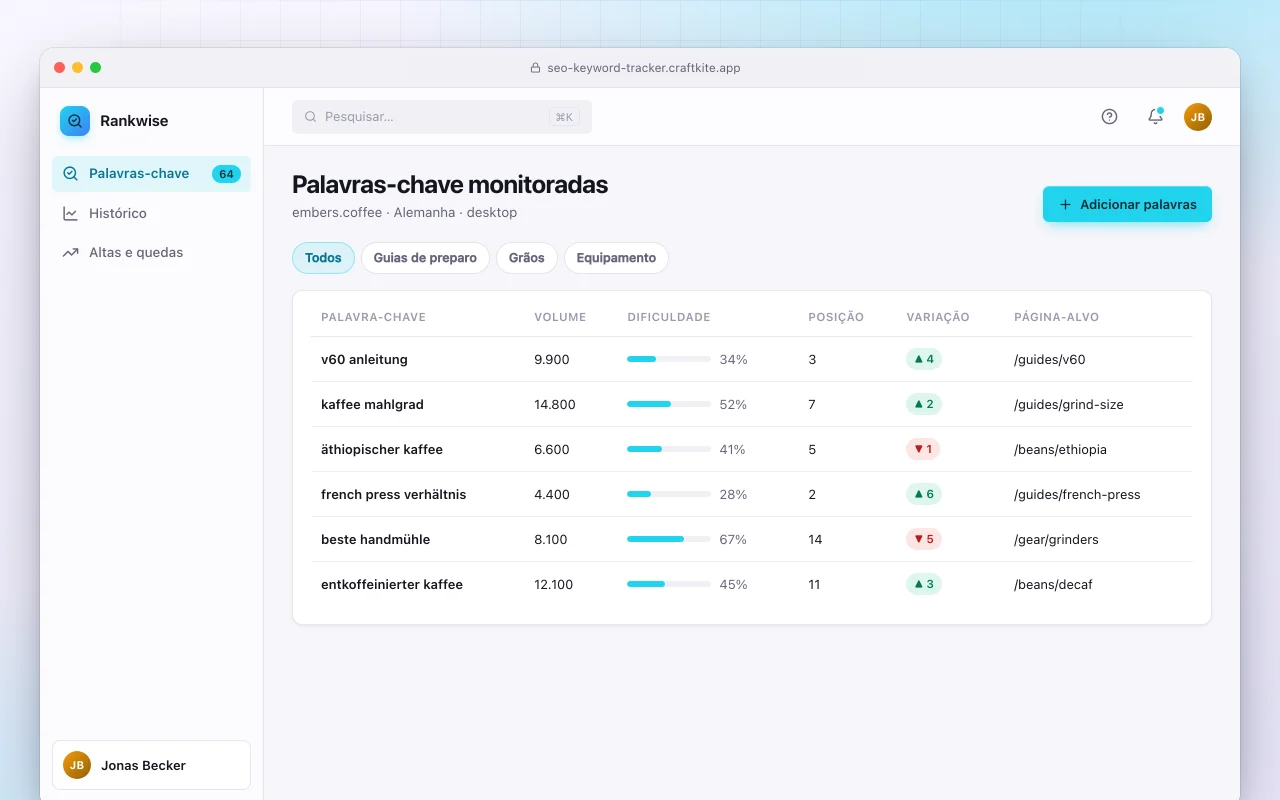Image resolution: width=1280 pixels, height=800 pixels.
Task: Select french press verhältnis keyword
Action: (x=393, y=494)
